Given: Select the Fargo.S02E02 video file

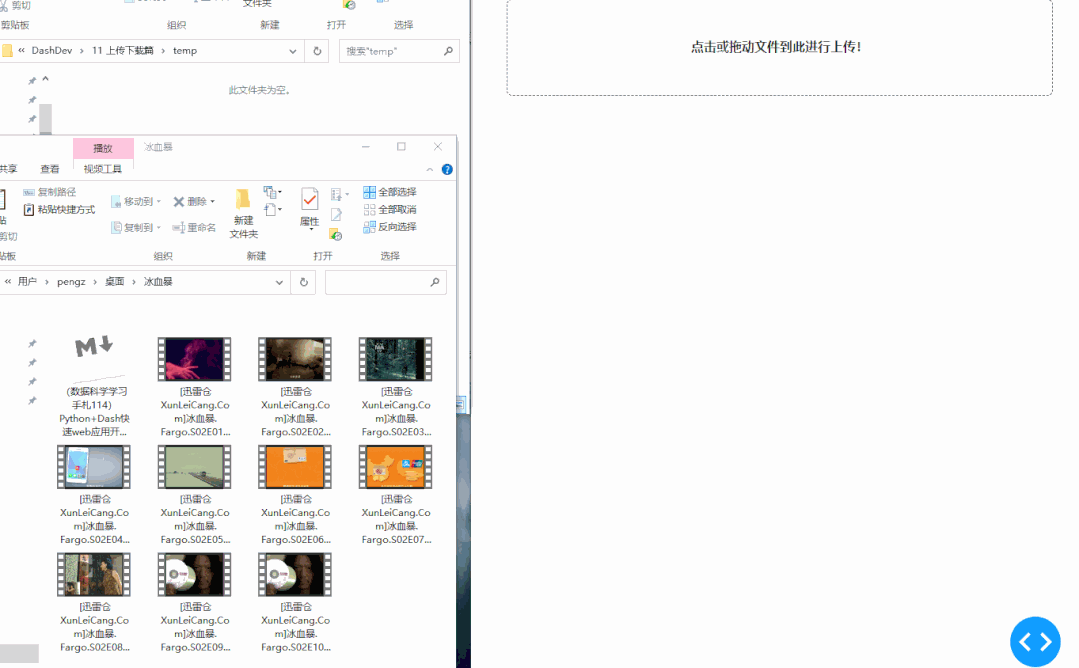Looking at the screenshot, I should [x=295, y=387].
